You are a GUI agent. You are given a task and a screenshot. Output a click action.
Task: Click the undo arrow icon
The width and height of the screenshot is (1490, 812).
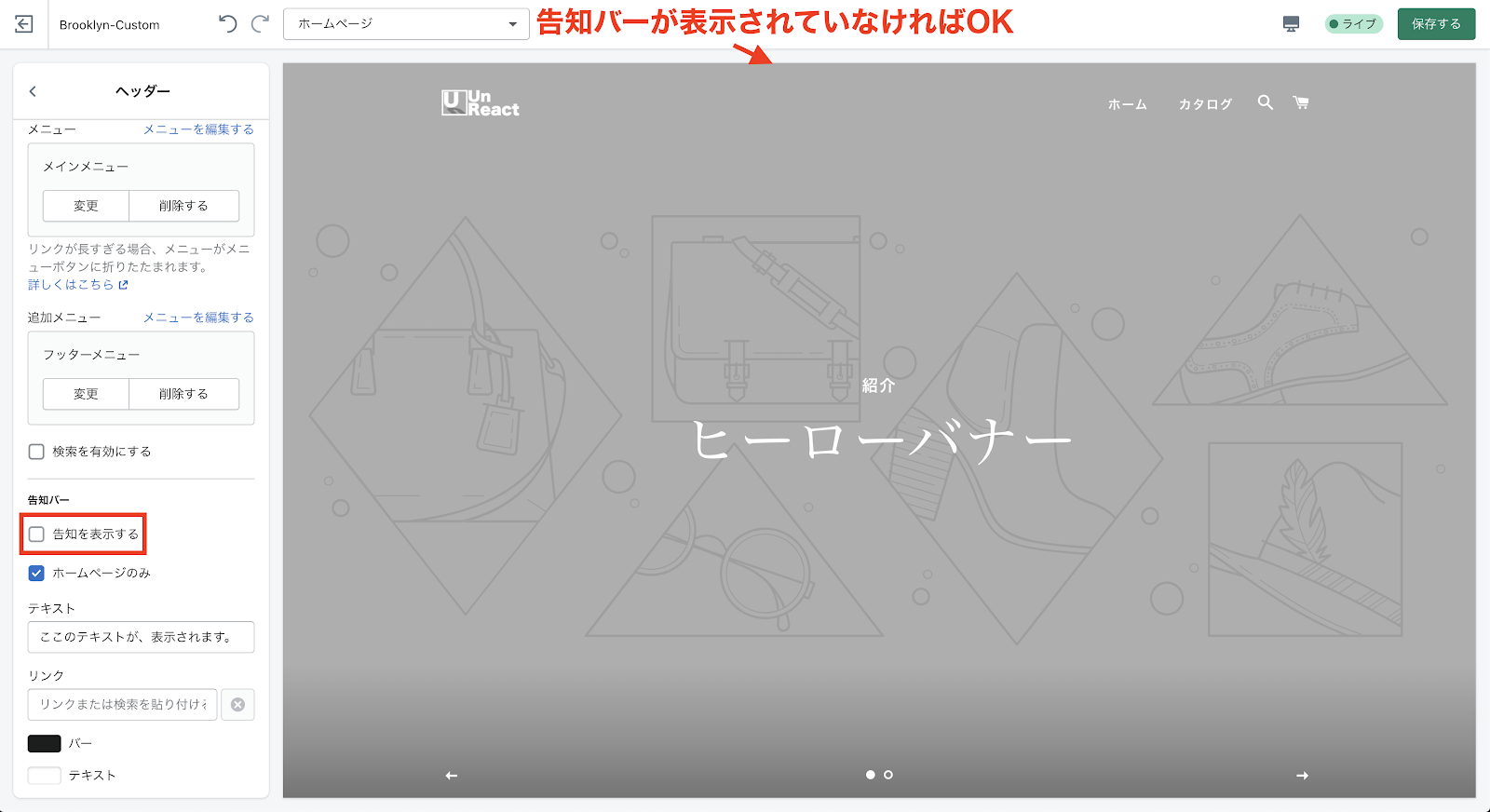(x=228, y=24)
